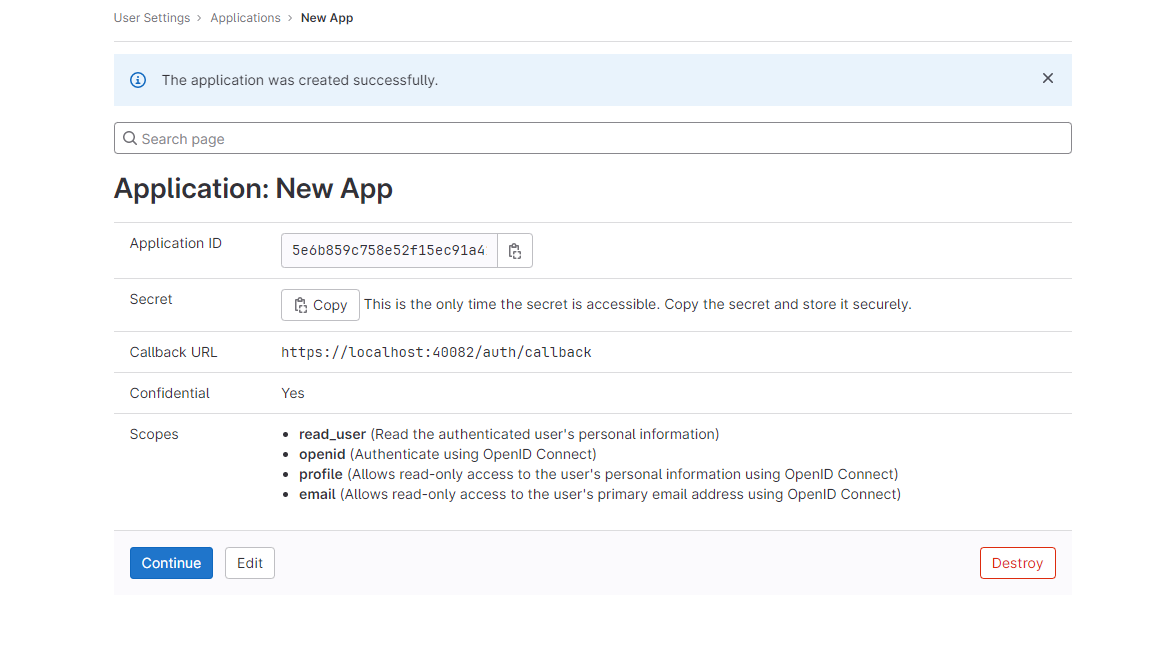1175x657 pixels.
Task: Open the Applications breadcrumb link
Action: pyautogui.click(x=245, y=17)
